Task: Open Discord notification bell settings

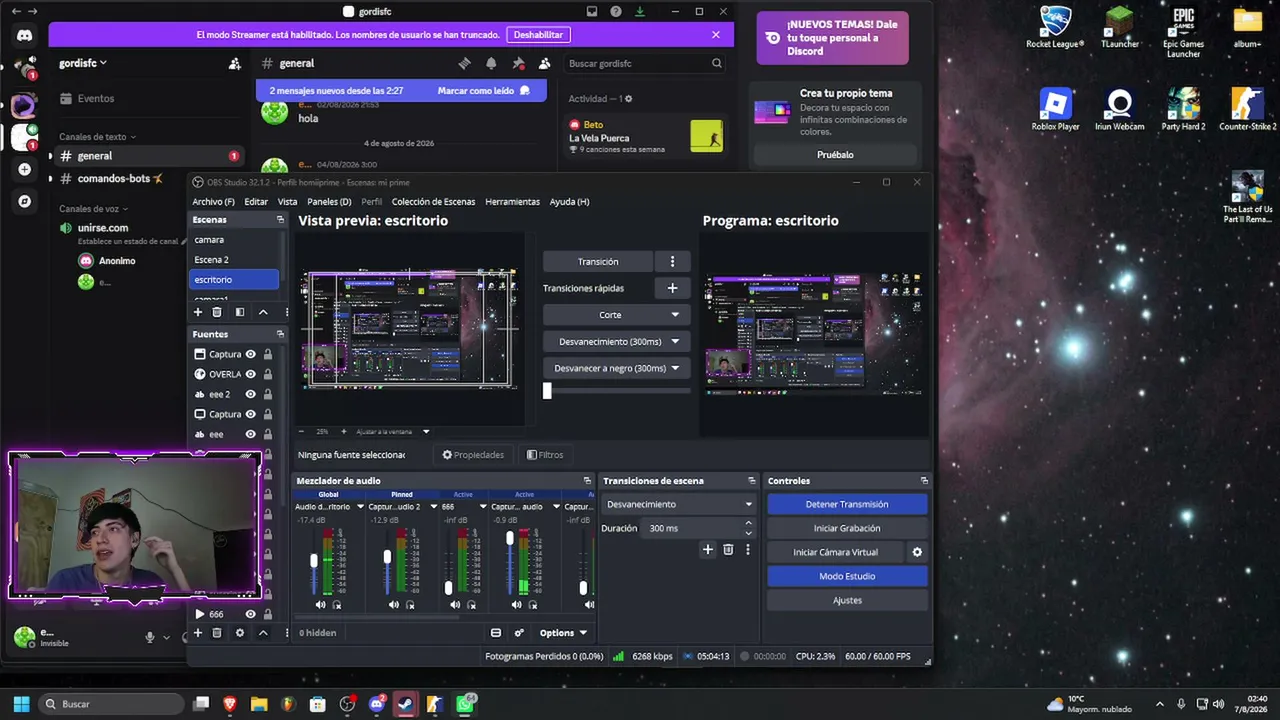Action: (491, 63)
